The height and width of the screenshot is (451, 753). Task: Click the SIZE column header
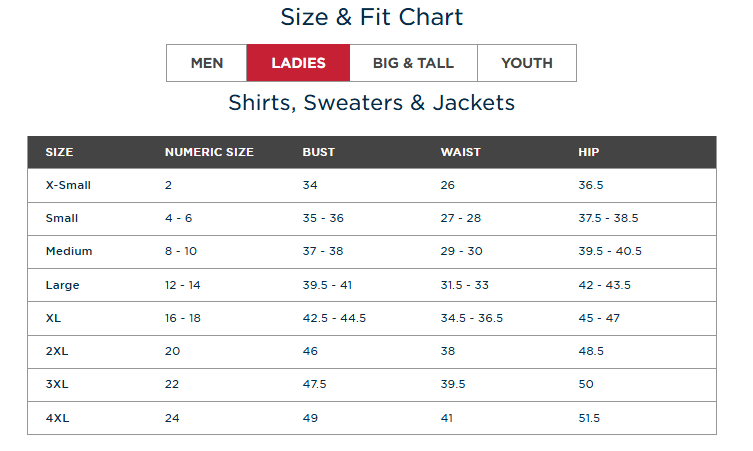click(59, 152)
